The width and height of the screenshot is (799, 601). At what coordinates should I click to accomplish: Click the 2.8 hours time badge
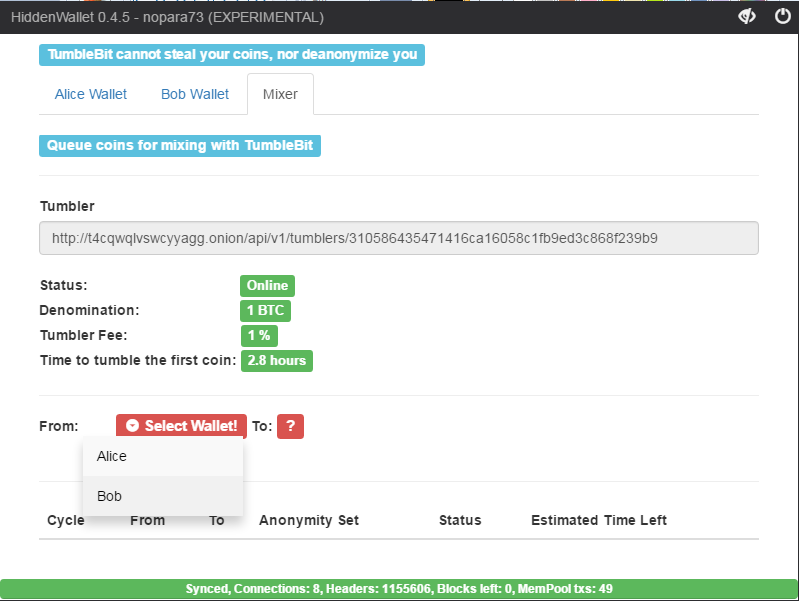pos(277,360)
